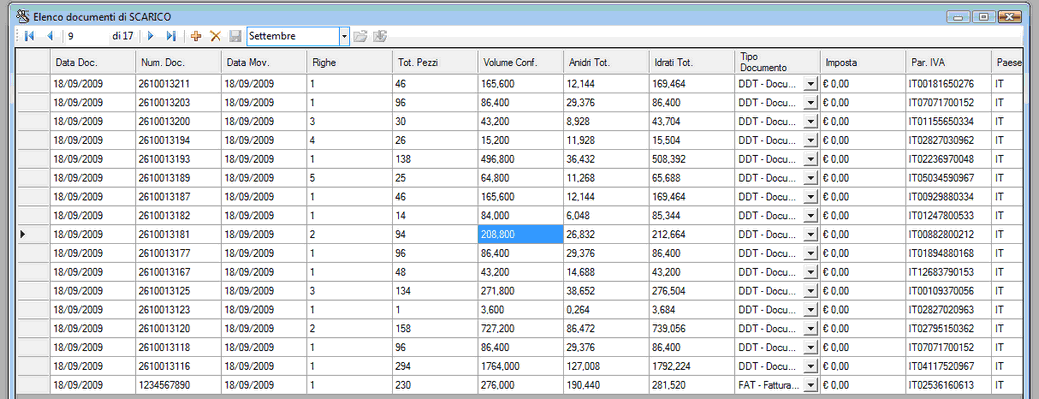Screen dimensions: 1039x399
Task: Click app icon in title bar
Action: [x=23, y=16]
